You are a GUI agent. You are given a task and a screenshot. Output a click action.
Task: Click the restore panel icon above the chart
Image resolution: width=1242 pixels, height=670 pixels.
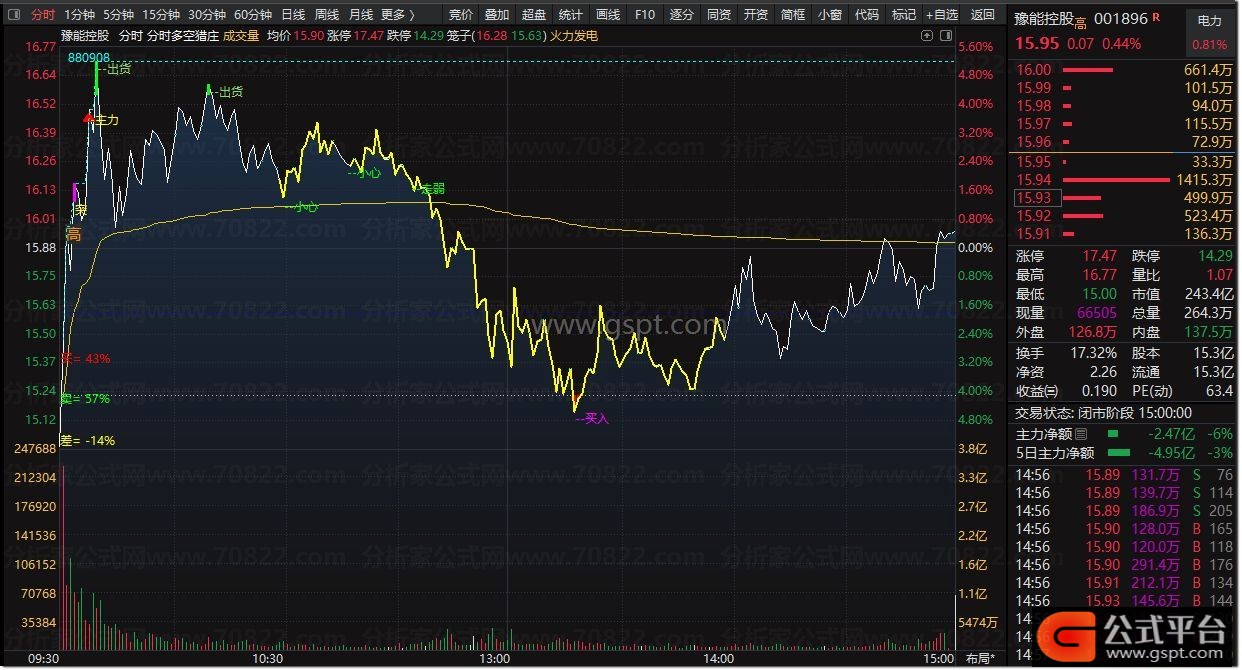[x=928, y=35]
